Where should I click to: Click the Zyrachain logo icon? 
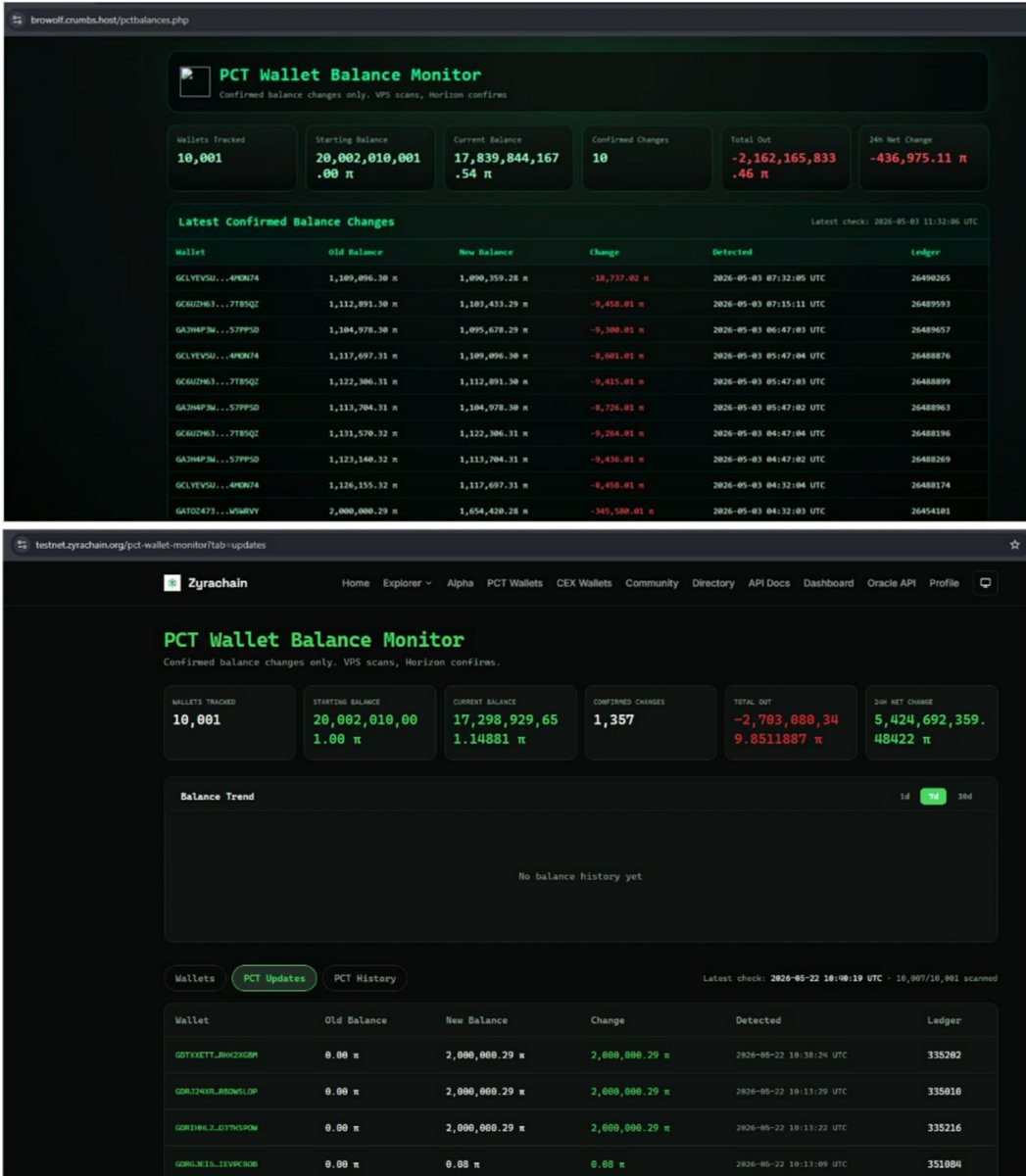click(x=172, y=583)
